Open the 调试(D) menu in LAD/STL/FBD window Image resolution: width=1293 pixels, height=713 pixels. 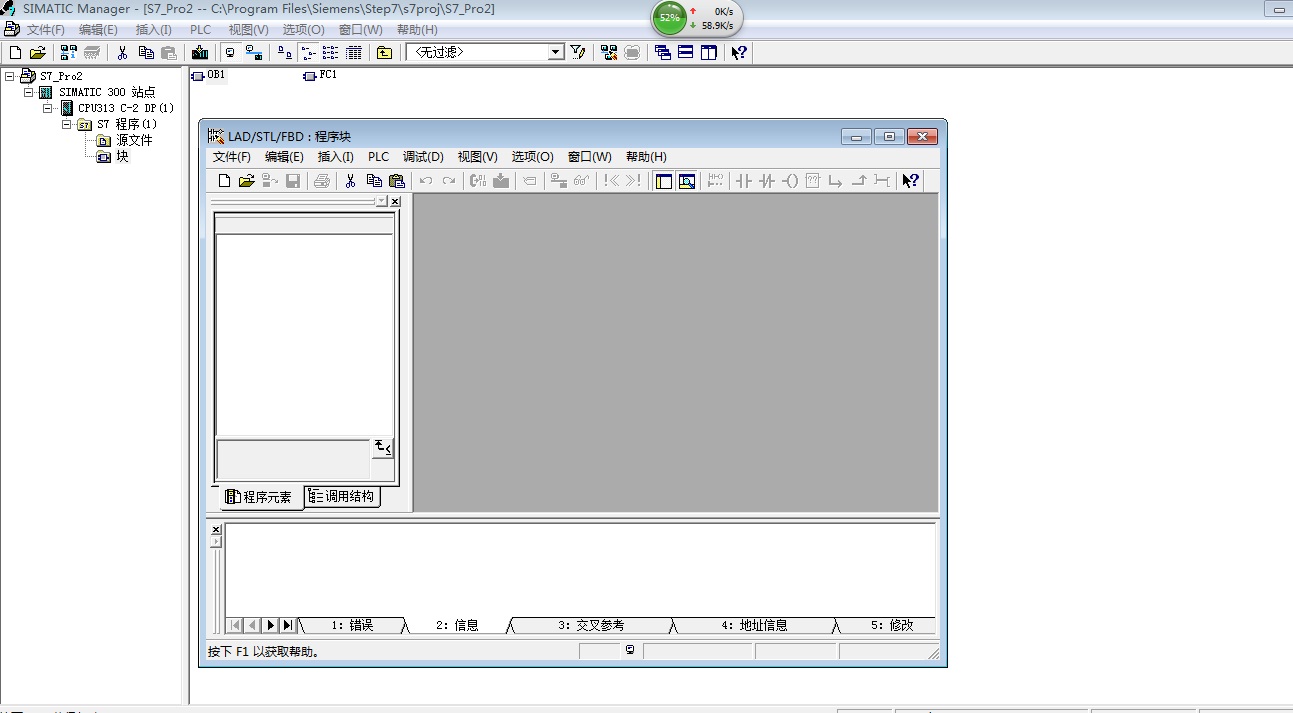[423, 157]
